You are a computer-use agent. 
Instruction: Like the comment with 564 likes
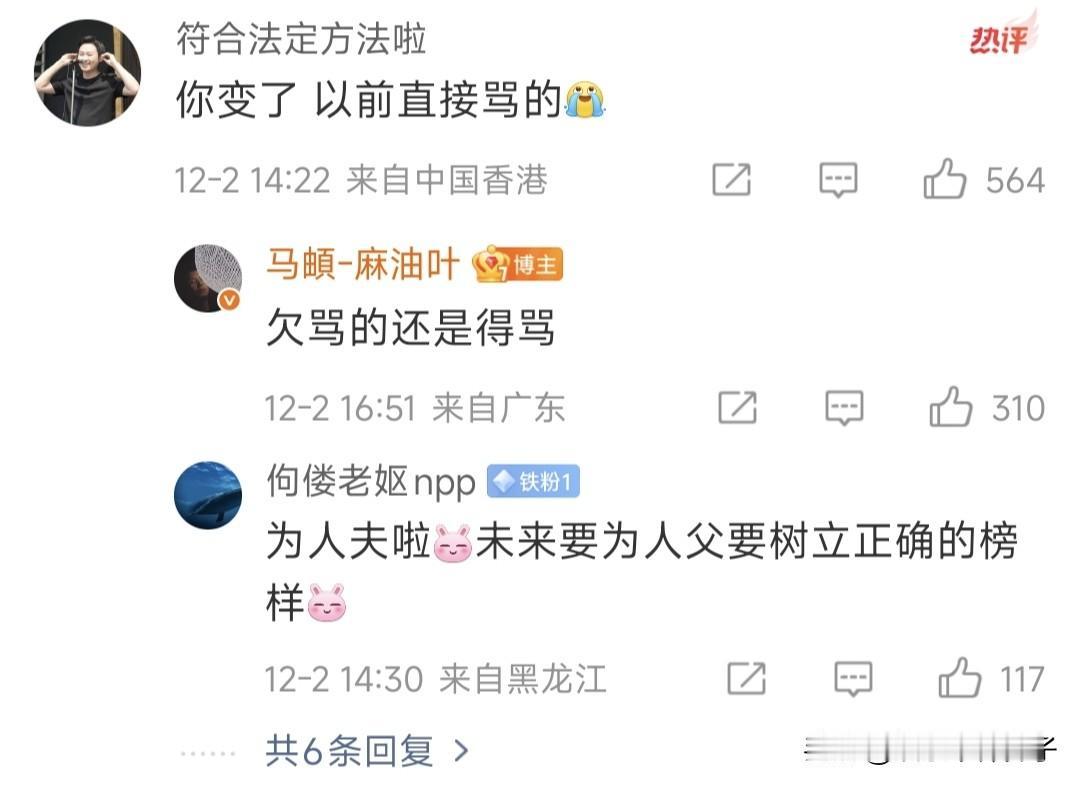[x=944, y=180]
